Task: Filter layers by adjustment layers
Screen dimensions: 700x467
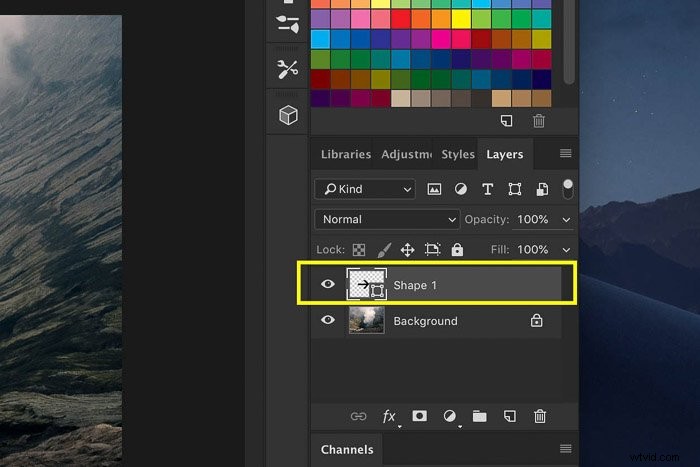Action: (461, 189)
